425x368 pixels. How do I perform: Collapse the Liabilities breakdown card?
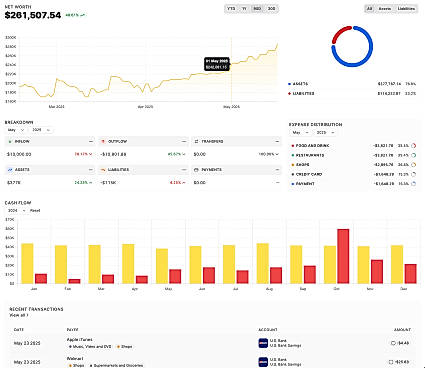(184, 170)
